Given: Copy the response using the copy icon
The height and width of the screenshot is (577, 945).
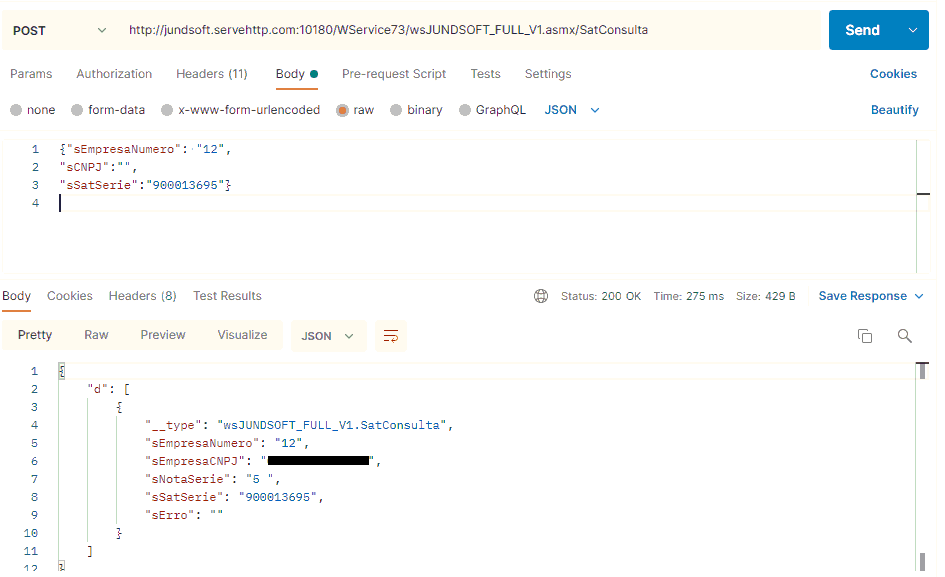Looking at the screenshot, I should [x=865, y=336].
